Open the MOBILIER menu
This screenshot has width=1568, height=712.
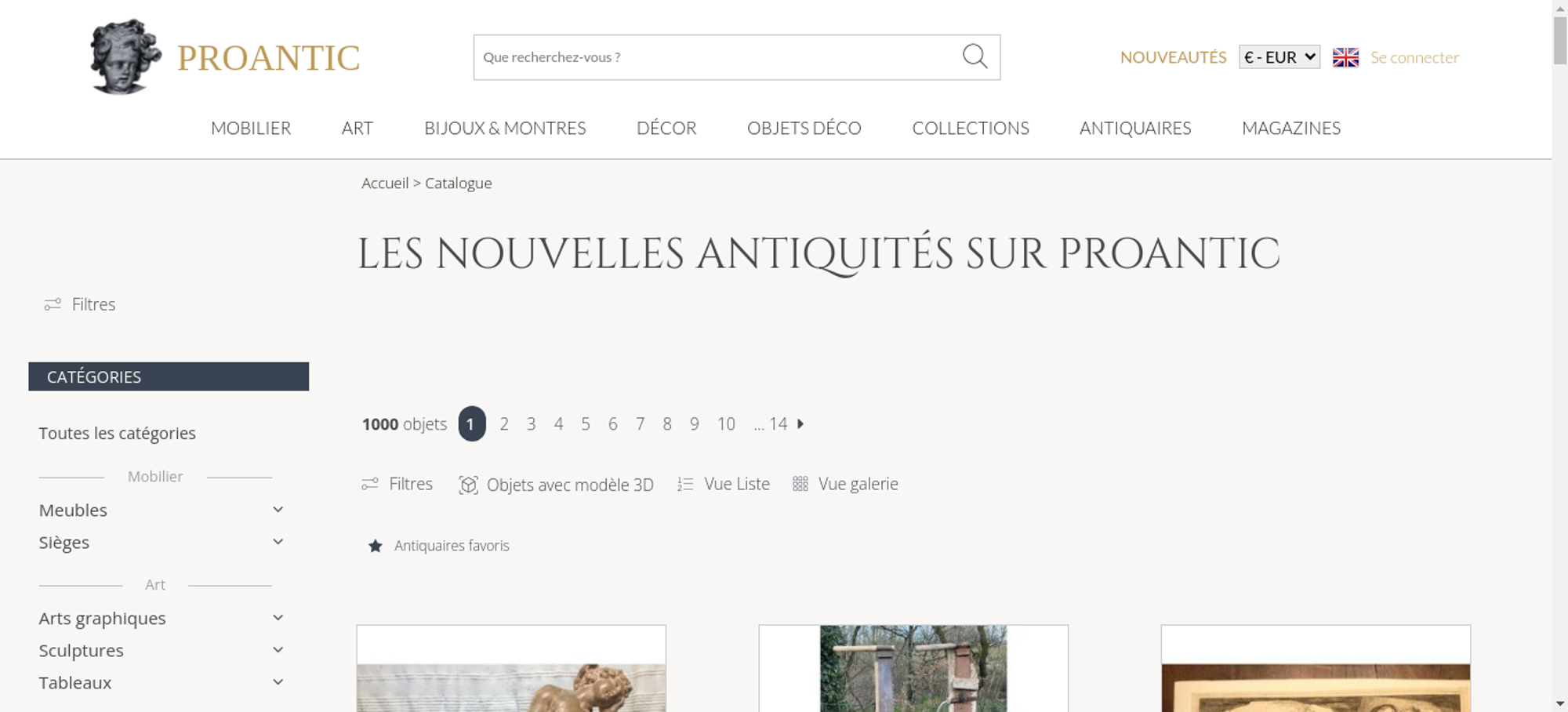[x=251, y=128]
